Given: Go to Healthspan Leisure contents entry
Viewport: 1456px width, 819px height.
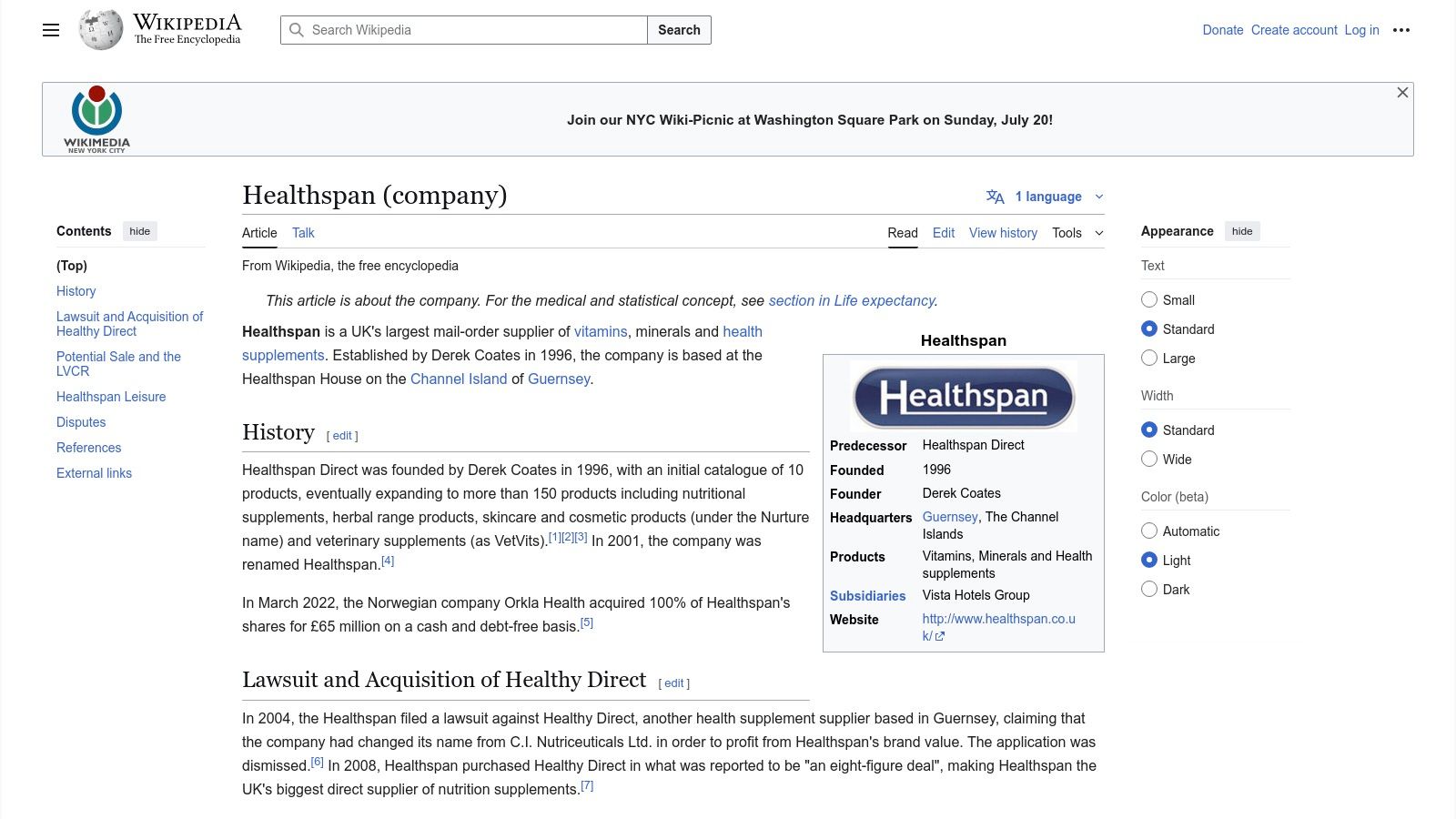Looking at the screenshot, I should (111, 397).
